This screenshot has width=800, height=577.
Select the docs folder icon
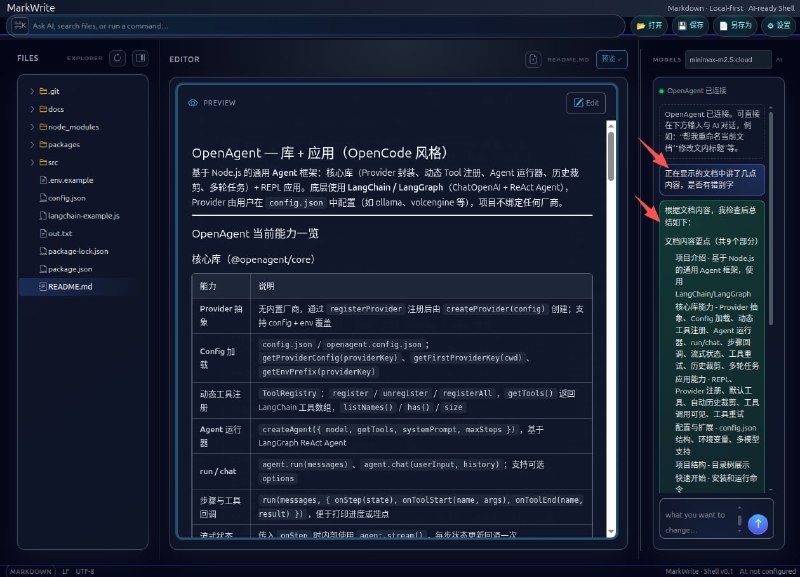43,109
